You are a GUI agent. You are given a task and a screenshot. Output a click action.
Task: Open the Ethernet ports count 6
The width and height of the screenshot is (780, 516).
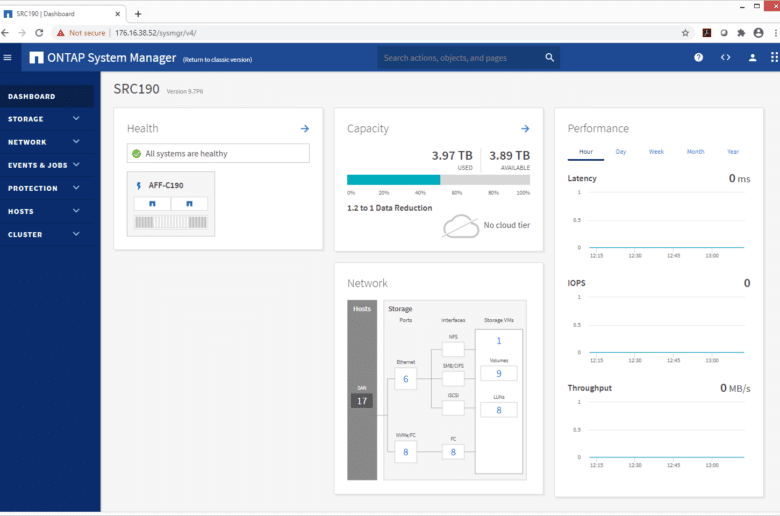point(405,379)
